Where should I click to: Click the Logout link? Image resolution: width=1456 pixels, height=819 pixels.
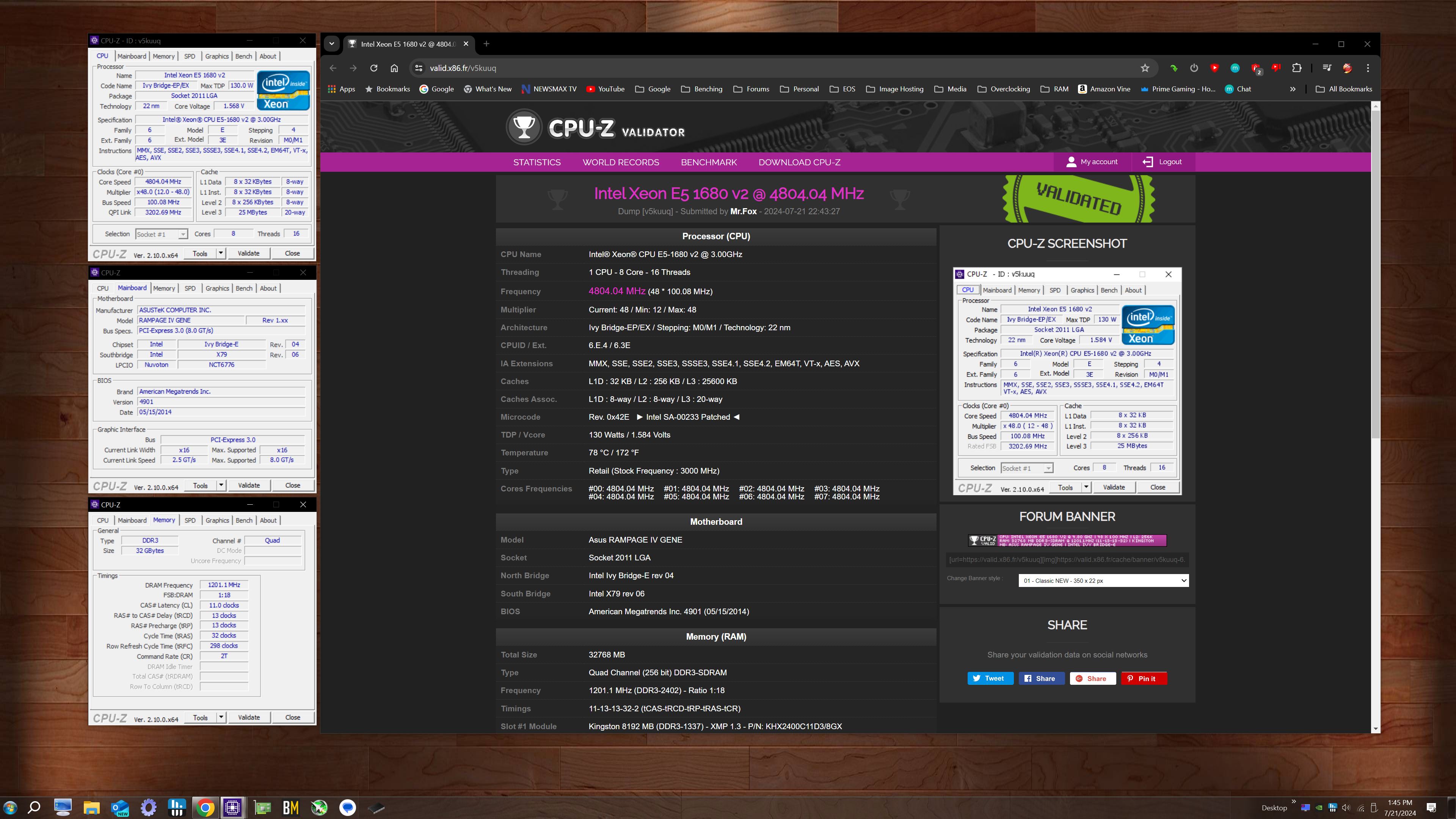(1162, 162)
